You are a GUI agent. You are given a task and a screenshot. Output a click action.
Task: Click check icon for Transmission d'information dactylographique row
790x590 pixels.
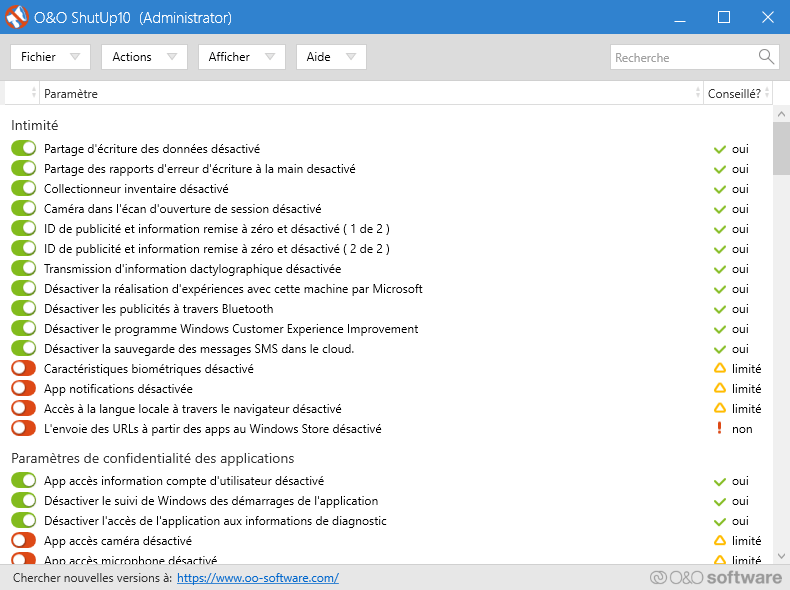pos(719,270)
